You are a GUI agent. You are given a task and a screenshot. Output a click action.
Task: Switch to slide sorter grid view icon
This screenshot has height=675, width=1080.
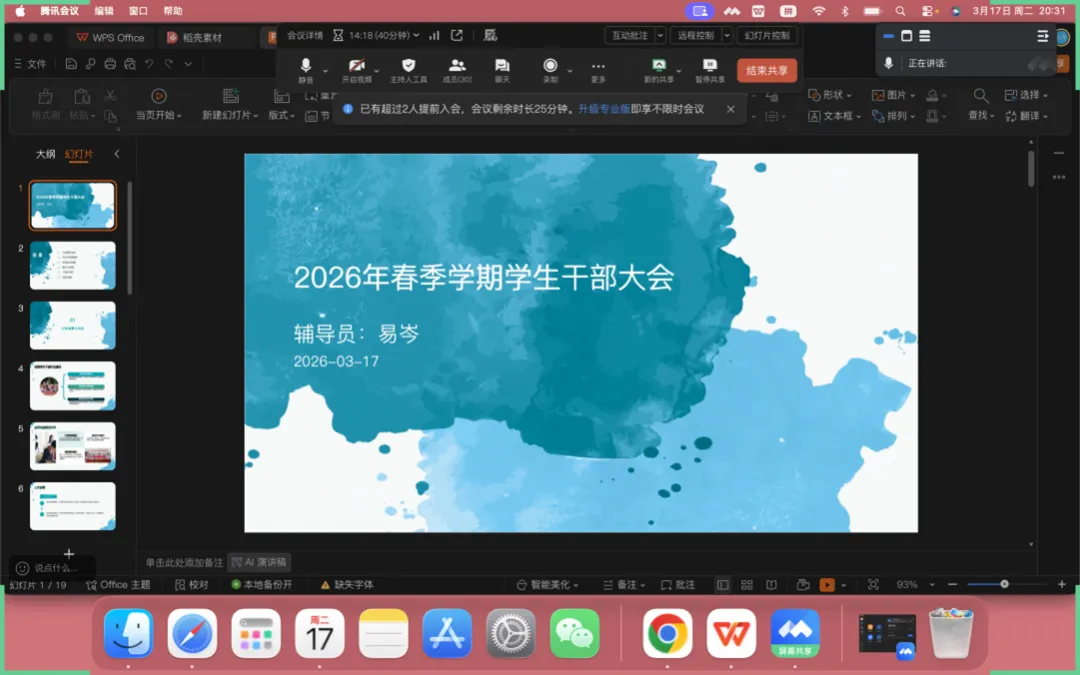[x=747, y=585]
